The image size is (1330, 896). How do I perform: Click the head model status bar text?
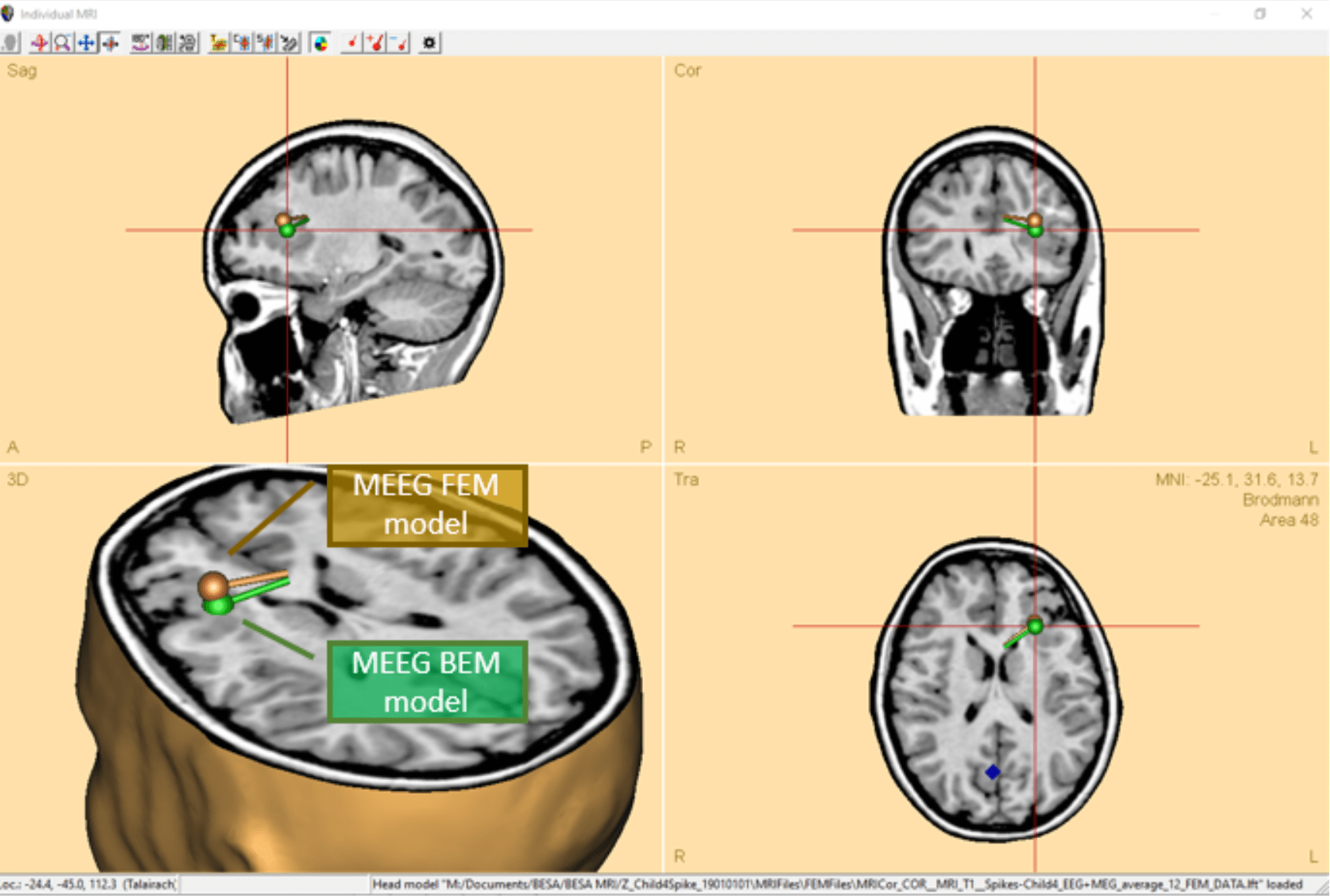point(836,884)
